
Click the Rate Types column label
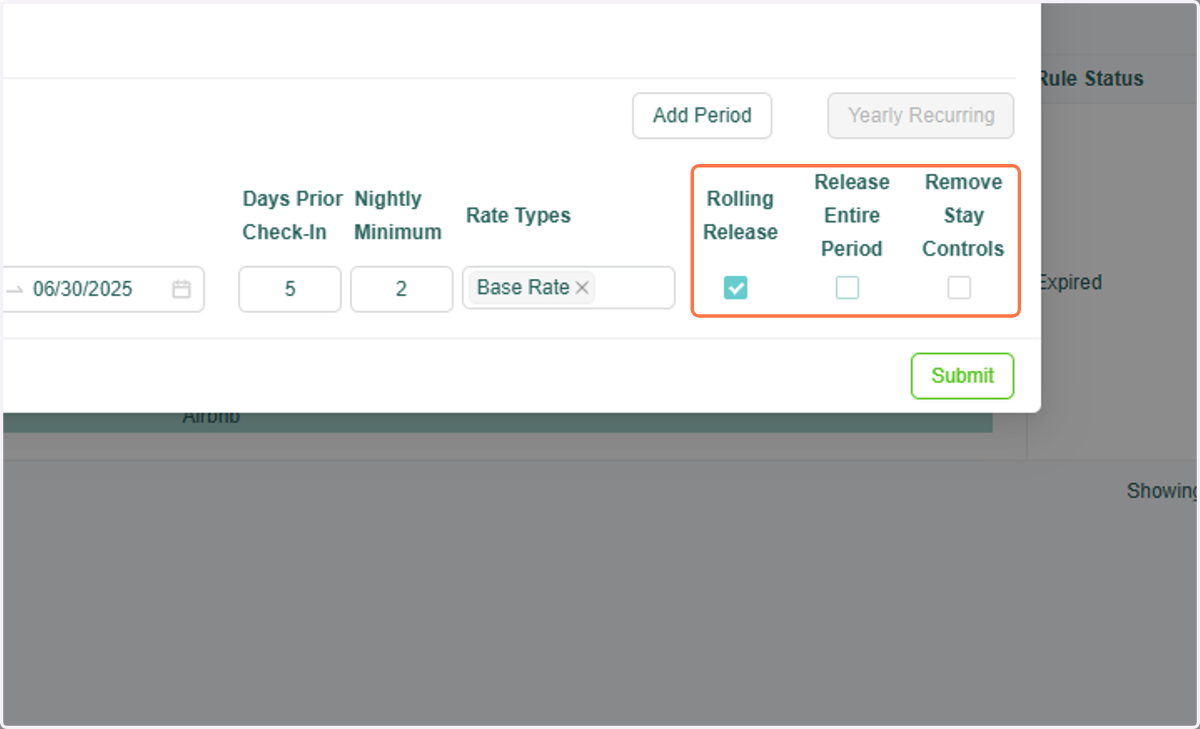tap(518, 215)
